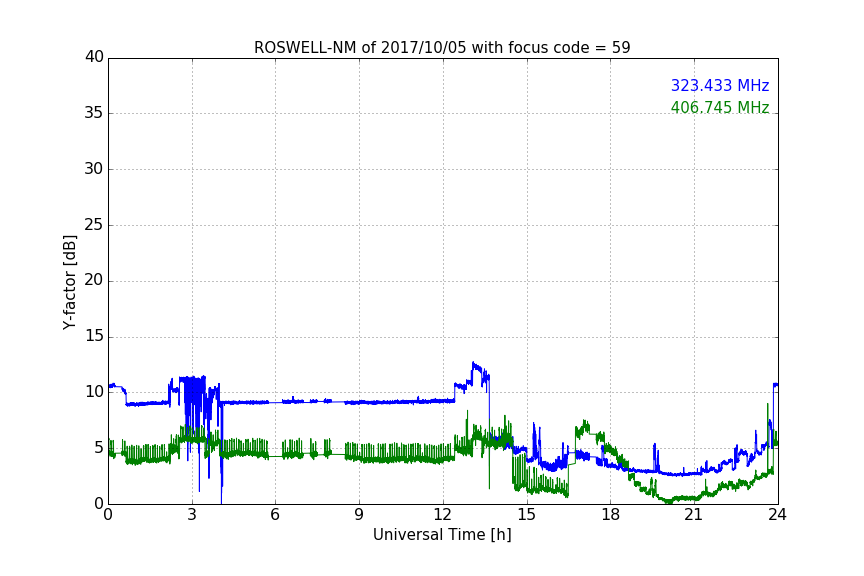Click y-axis tick label 30
This screenshot has width=864, height=576.
click(94, 169)
